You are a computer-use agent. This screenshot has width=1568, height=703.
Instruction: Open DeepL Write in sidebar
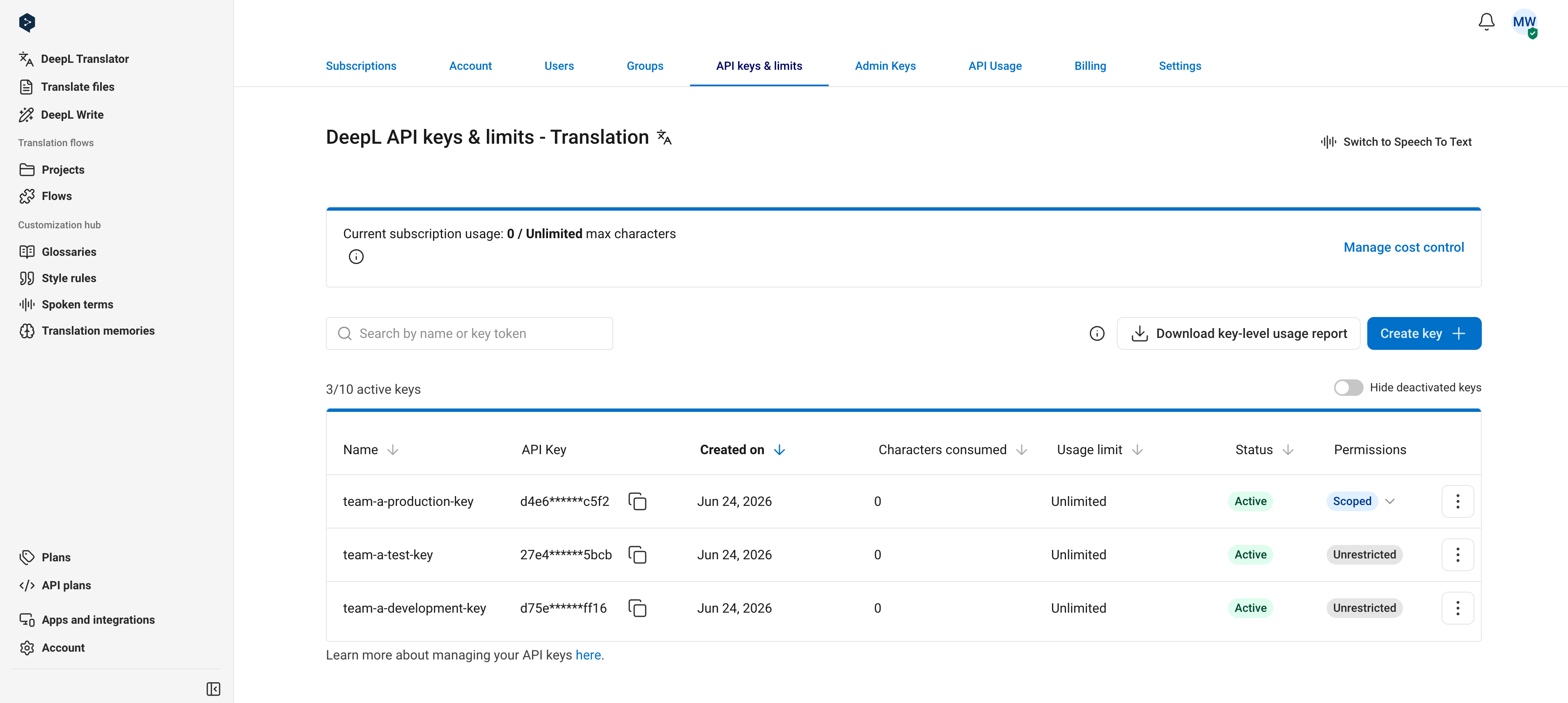point(61,115)
